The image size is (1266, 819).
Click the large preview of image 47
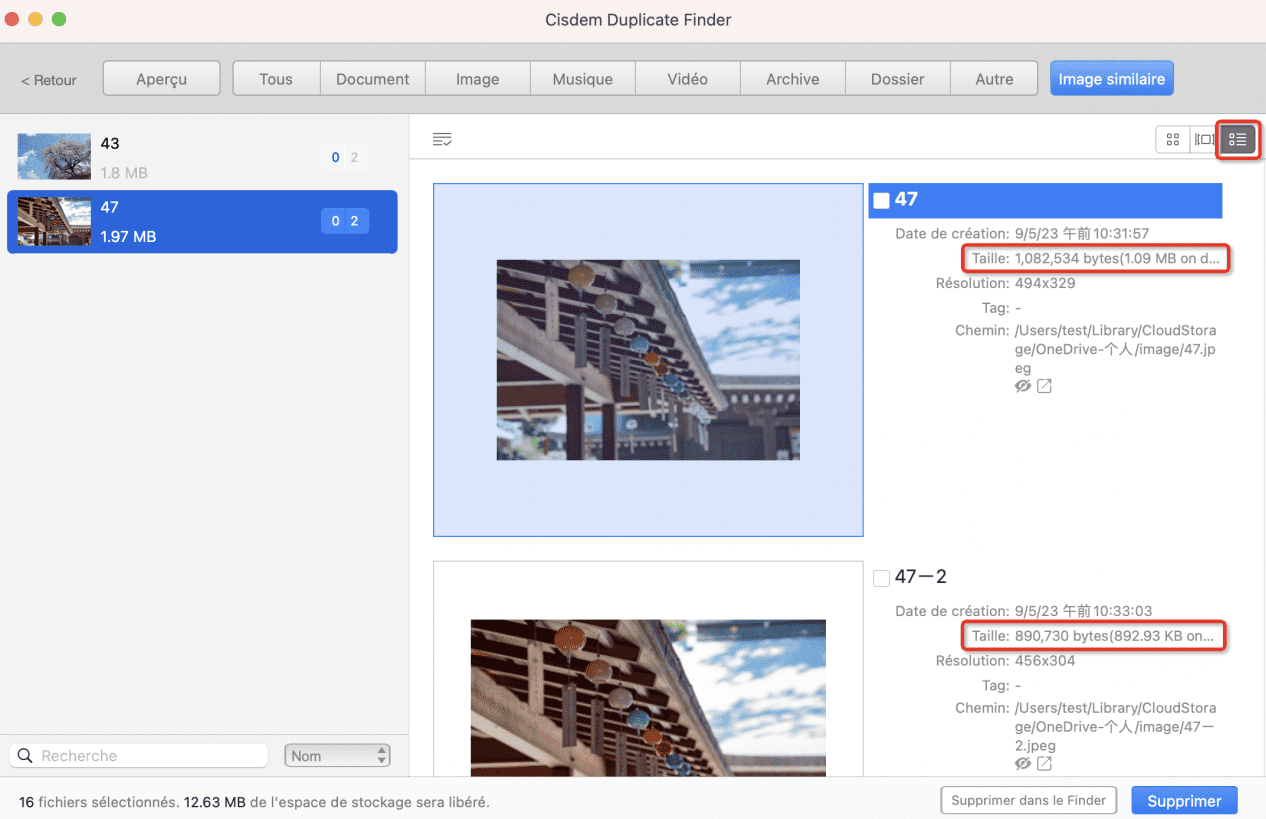coord(648,360)
